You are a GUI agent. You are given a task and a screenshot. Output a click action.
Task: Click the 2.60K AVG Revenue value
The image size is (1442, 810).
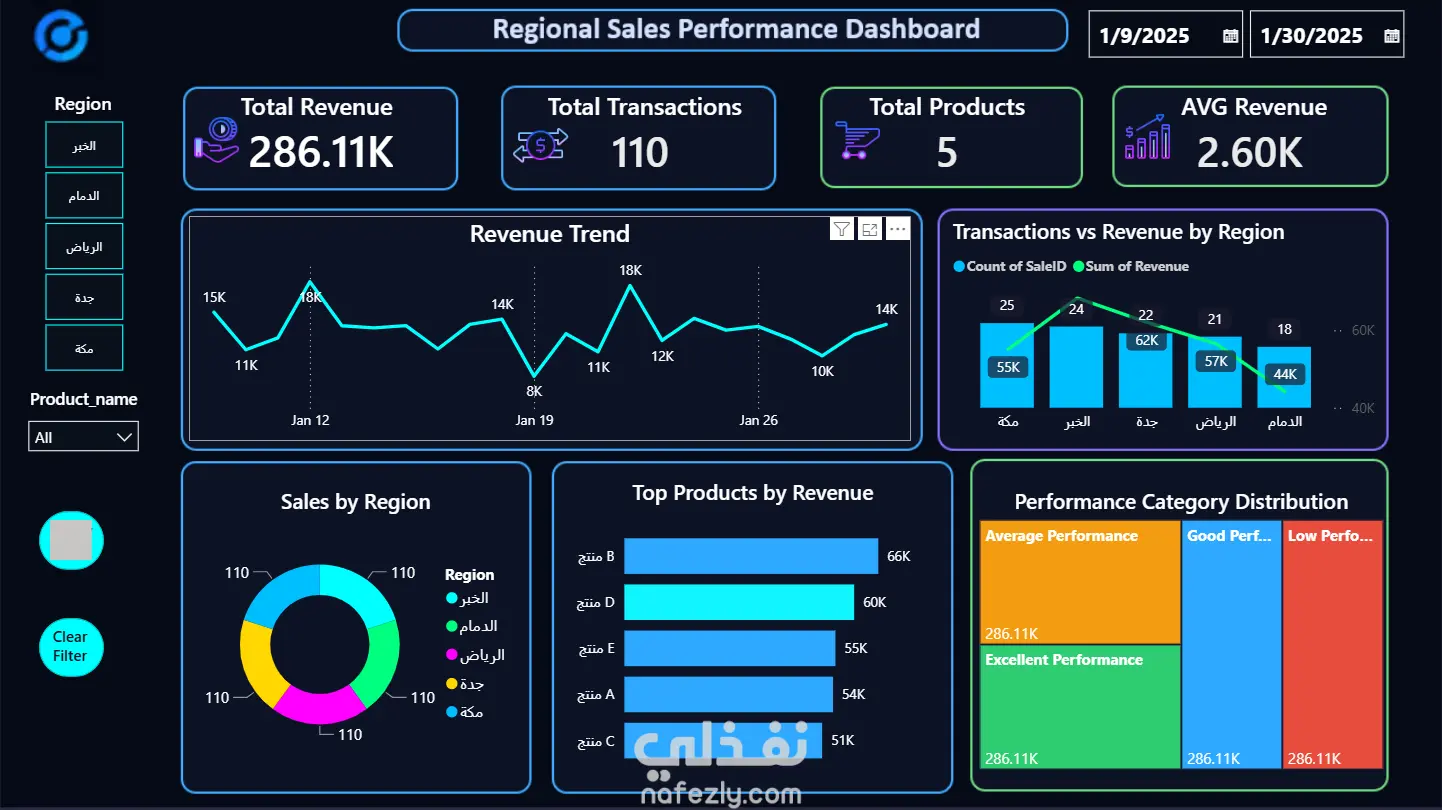(1250, 153)
